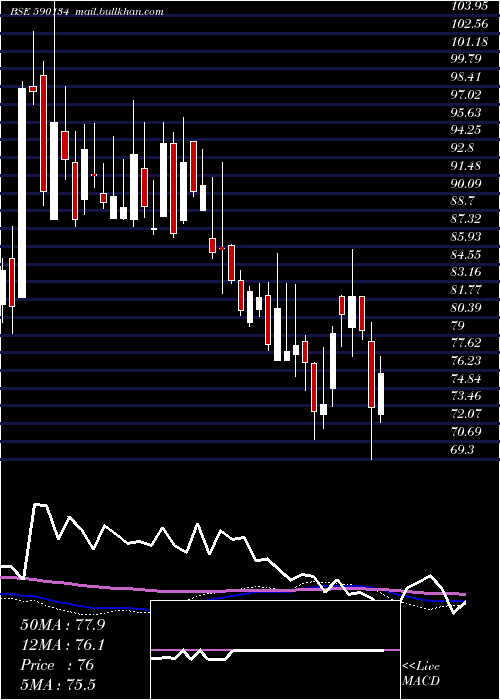Click the 85.93 price axis label
This screenshot has width=500, height=700.
[467, 237]
